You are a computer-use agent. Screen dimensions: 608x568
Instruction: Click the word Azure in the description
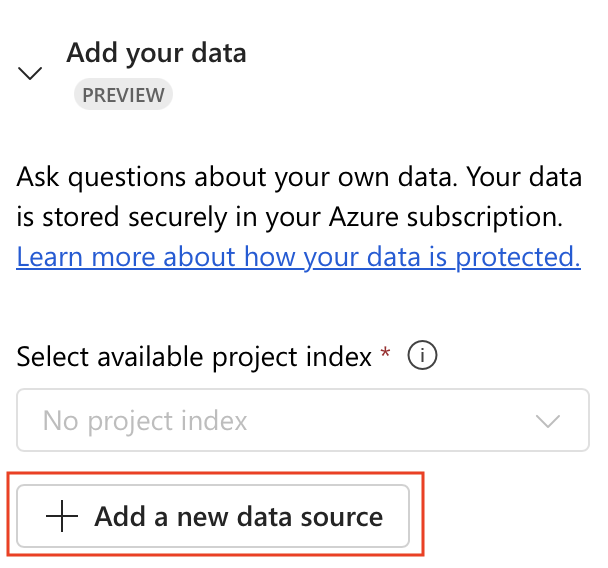(x=364, y=217)
